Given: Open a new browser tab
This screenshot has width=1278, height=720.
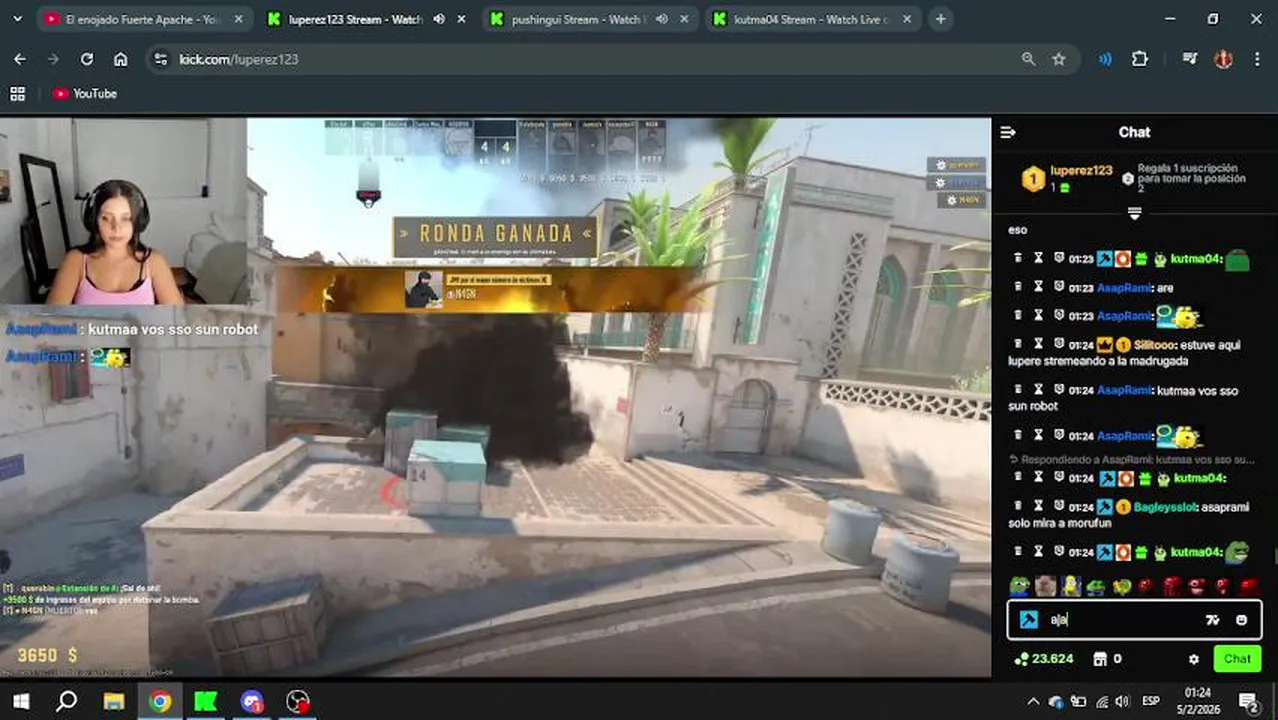Looking at the screenshot, I should [x=940, y=19].
